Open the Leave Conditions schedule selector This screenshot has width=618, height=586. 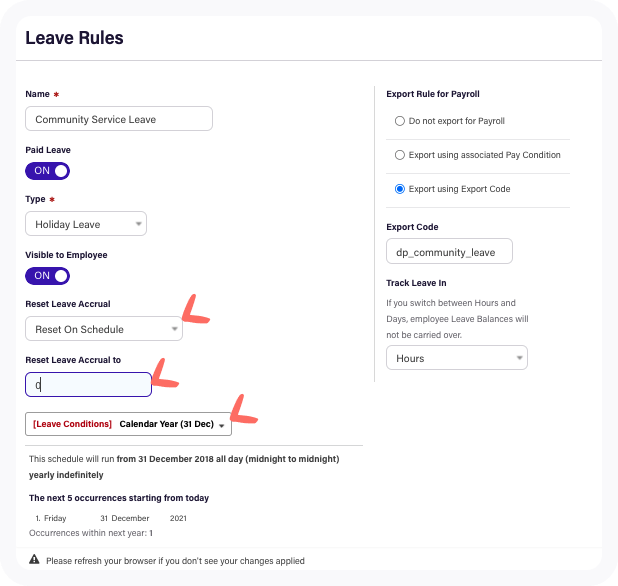128,424
